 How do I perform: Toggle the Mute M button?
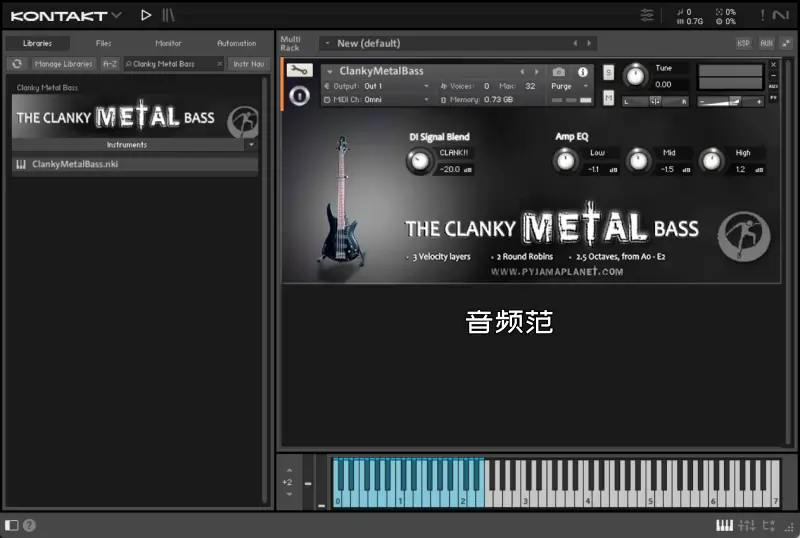coord(608,97)
